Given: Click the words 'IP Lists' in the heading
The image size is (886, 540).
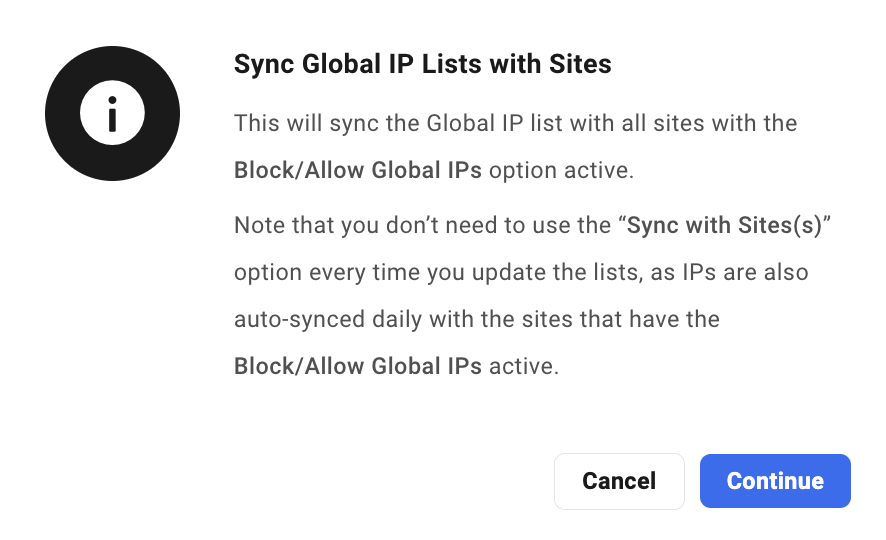Looking at the screenshot, I should (x=435, y=64).
